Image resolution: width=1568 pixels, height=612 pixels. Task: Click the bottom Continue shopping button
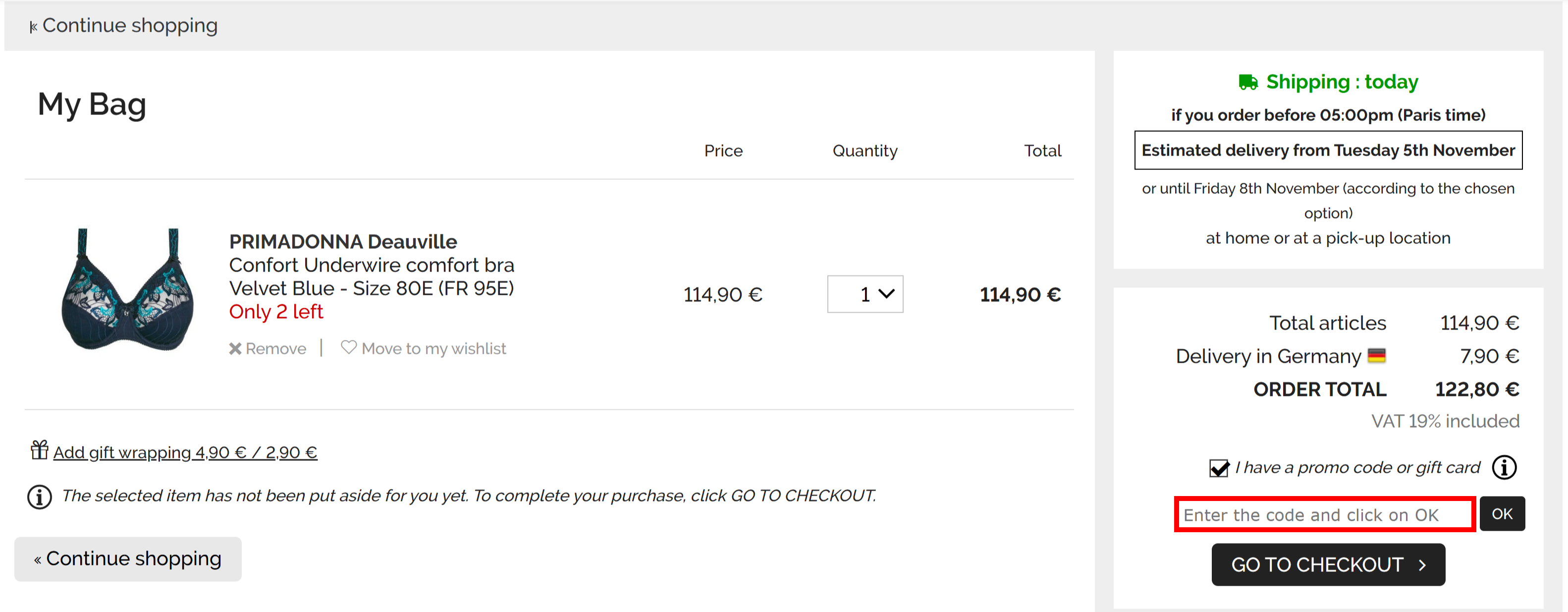tap(128, 559)
